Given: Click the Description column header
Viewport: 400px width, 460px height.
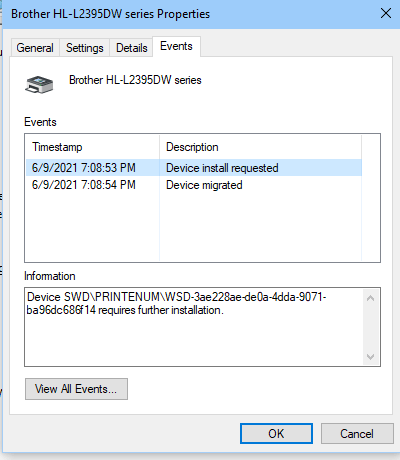Looking at the screenshot, I should 260,147.
